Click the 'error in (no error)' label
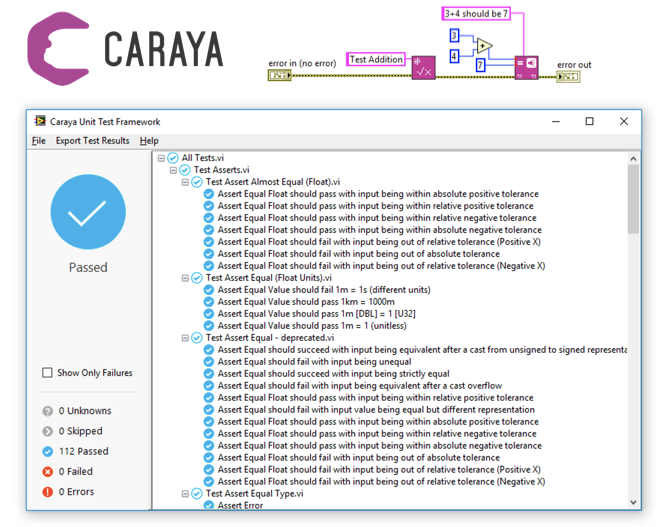Viewport: 666px width, 527px height. coord(302,63)
